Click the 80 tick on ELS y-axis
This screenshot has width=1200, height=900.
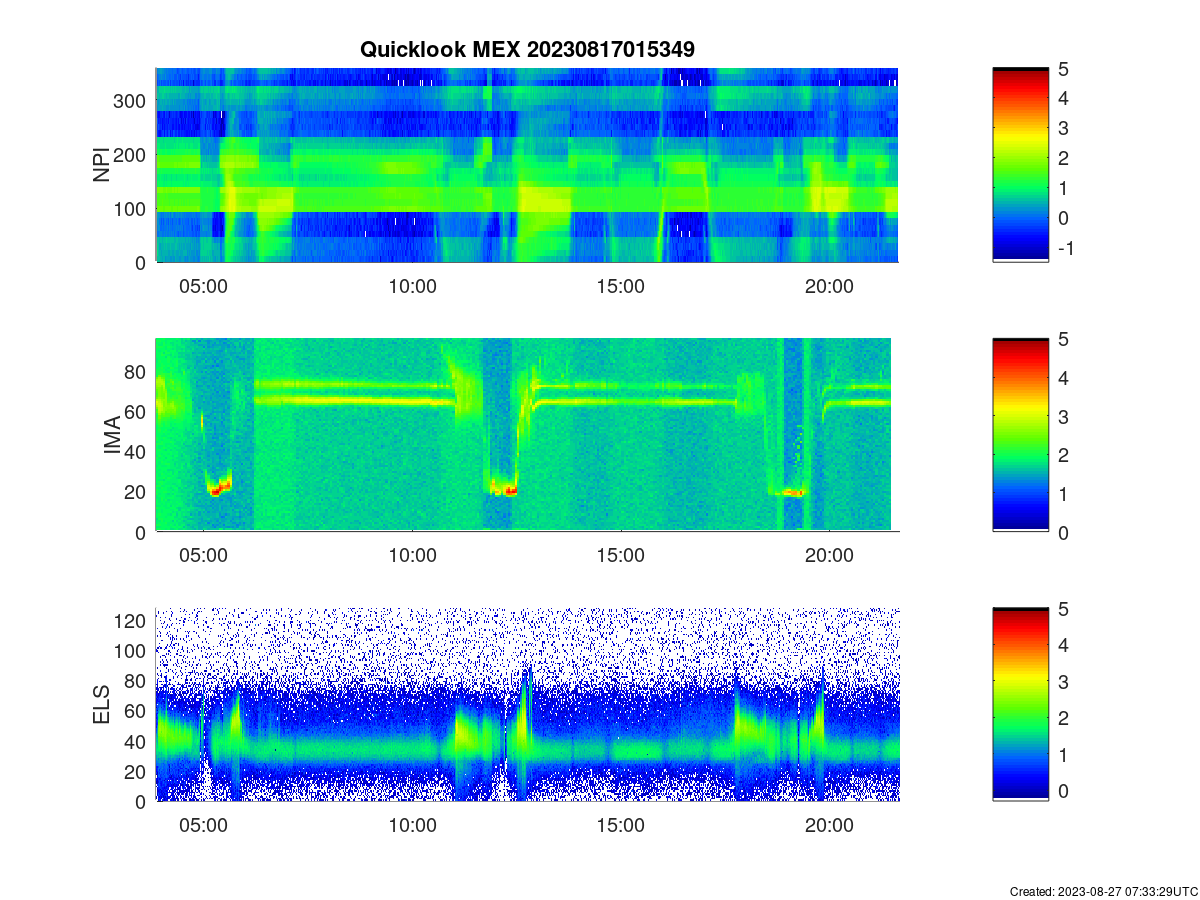pyautogui.click(x=137, y=681)
